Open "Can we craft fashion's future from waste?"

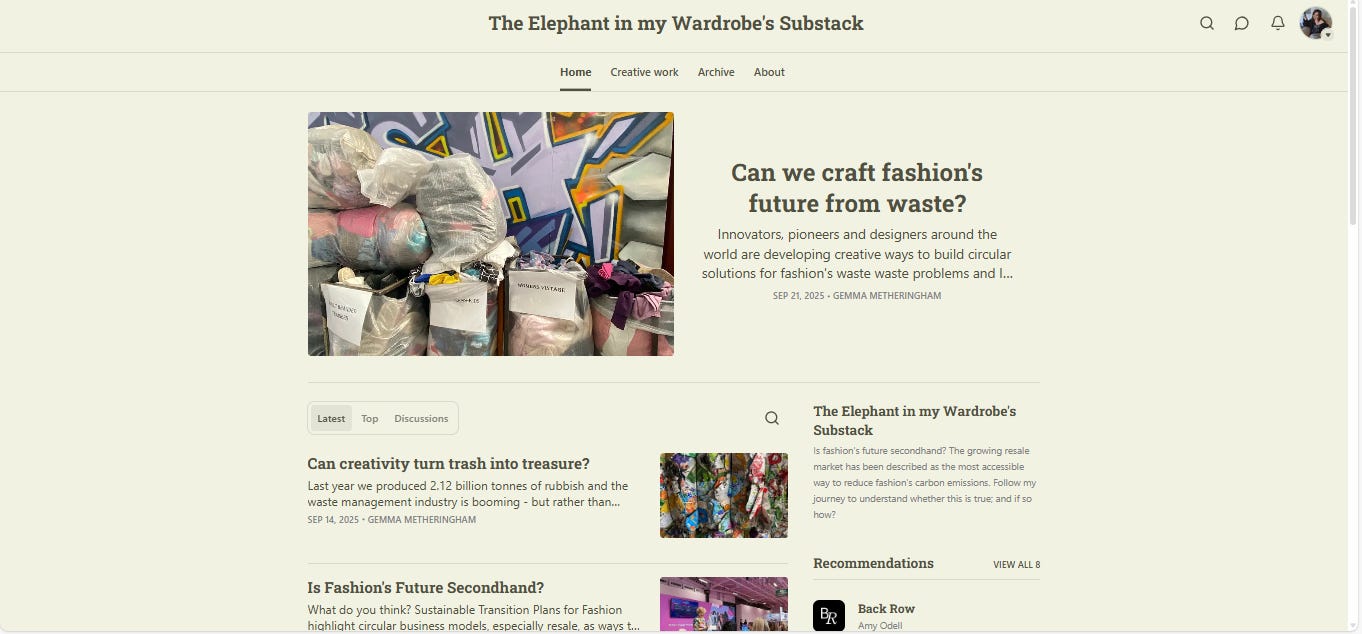(857, 188)
